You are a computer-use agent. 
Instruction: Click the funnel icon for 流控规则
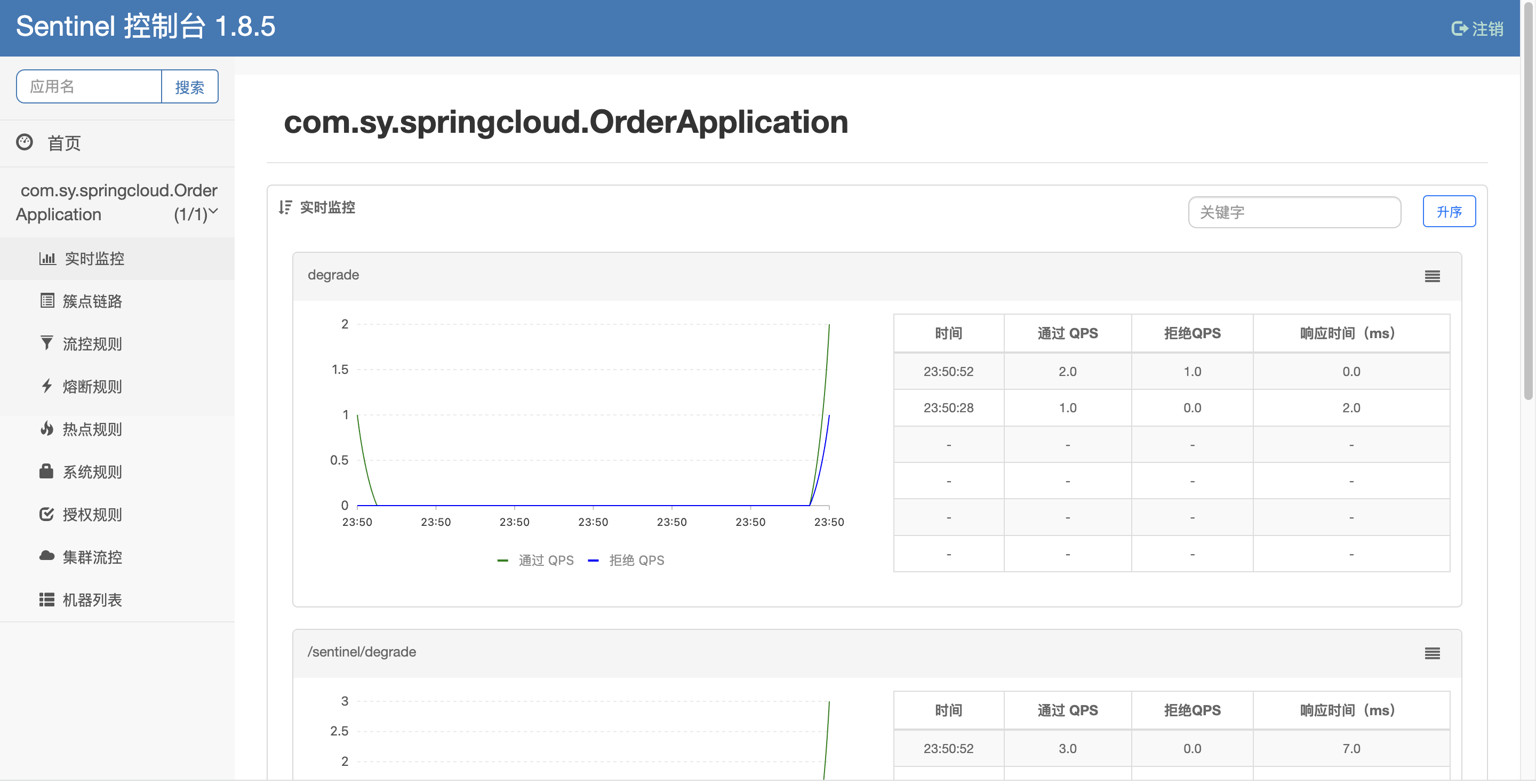tap(46, 343)
